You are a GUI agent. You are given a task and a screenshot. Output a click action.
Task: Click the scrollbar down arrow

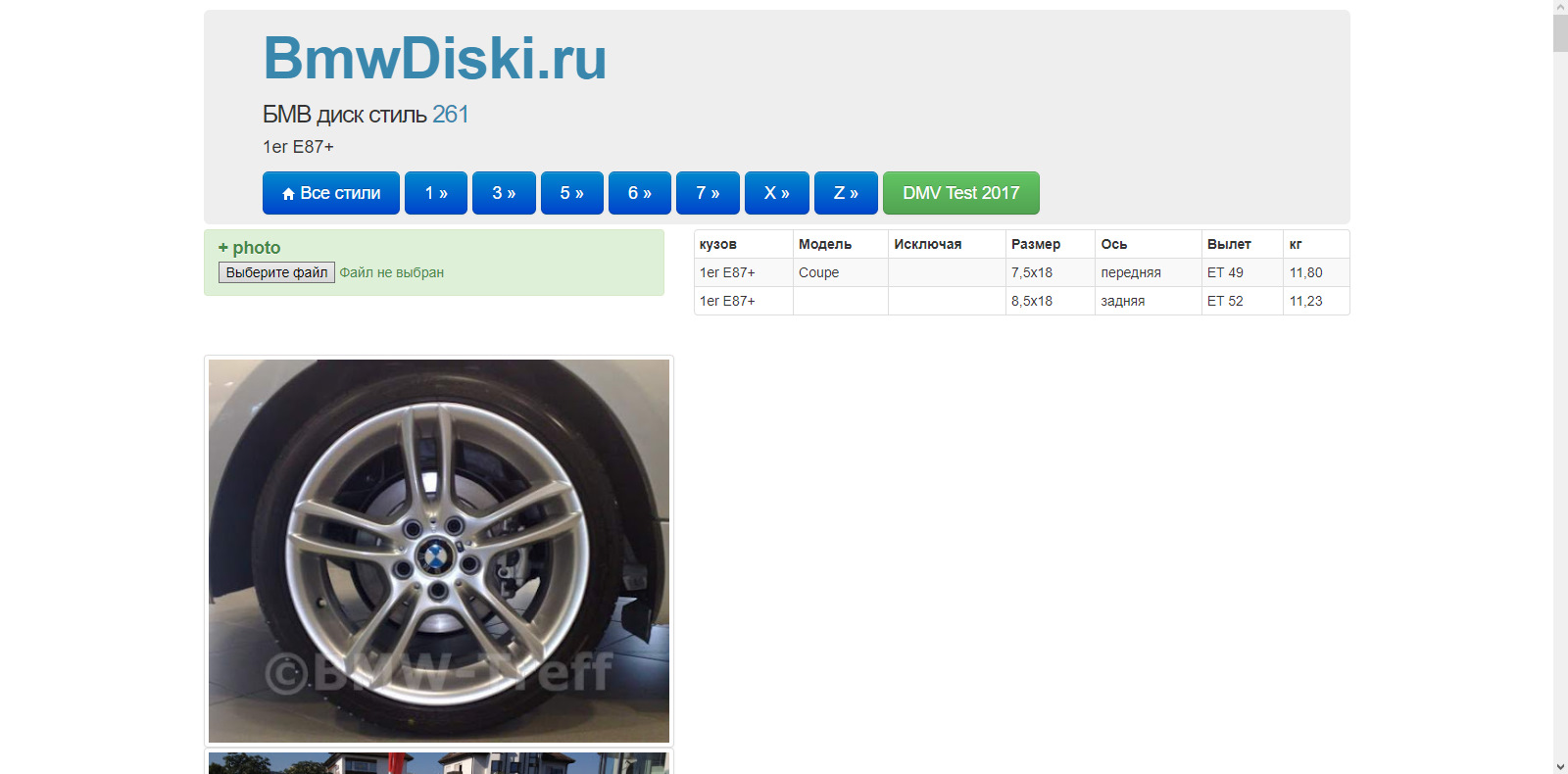click(x=1560, y=766)
